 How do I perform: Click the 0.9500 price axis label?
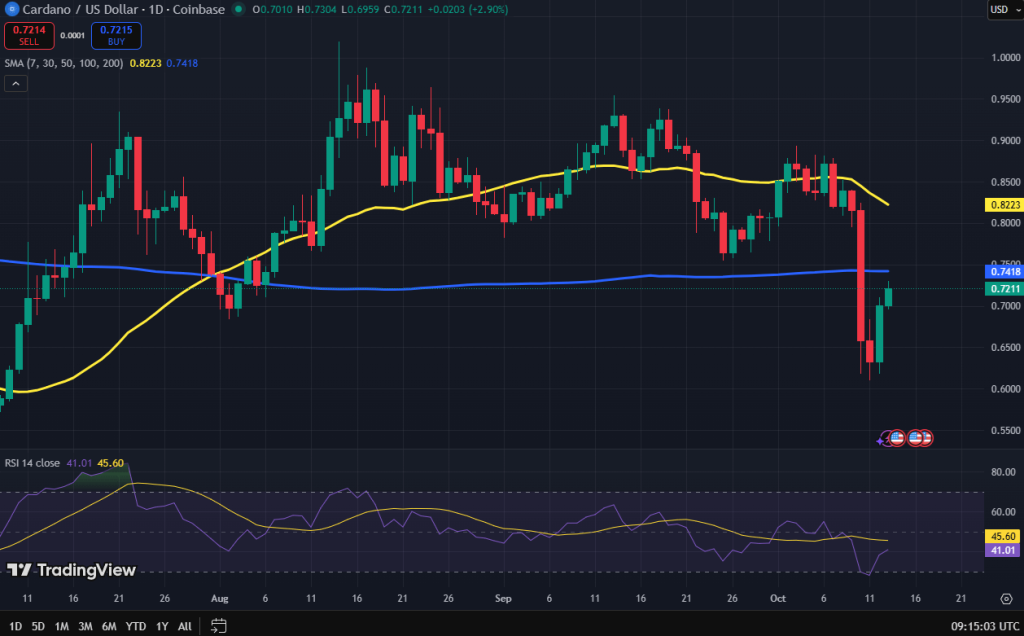1005,99
